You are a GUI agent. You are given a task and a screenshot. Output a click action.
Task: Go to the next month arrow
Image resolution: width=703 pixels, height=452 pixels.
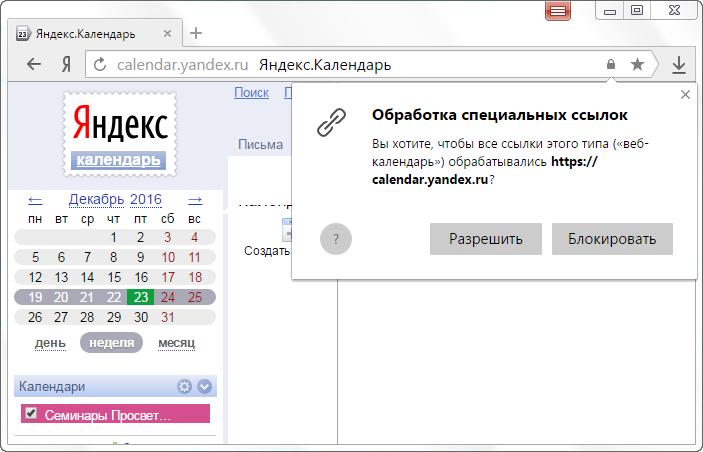pos(195,200)
